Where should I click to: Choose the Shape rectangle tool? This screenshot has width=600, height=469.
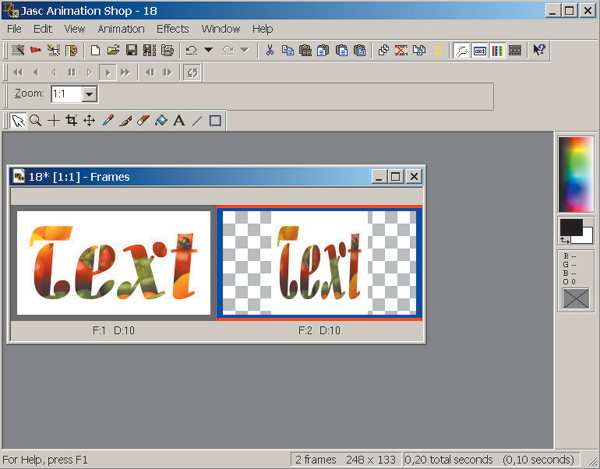click(215, 121)
